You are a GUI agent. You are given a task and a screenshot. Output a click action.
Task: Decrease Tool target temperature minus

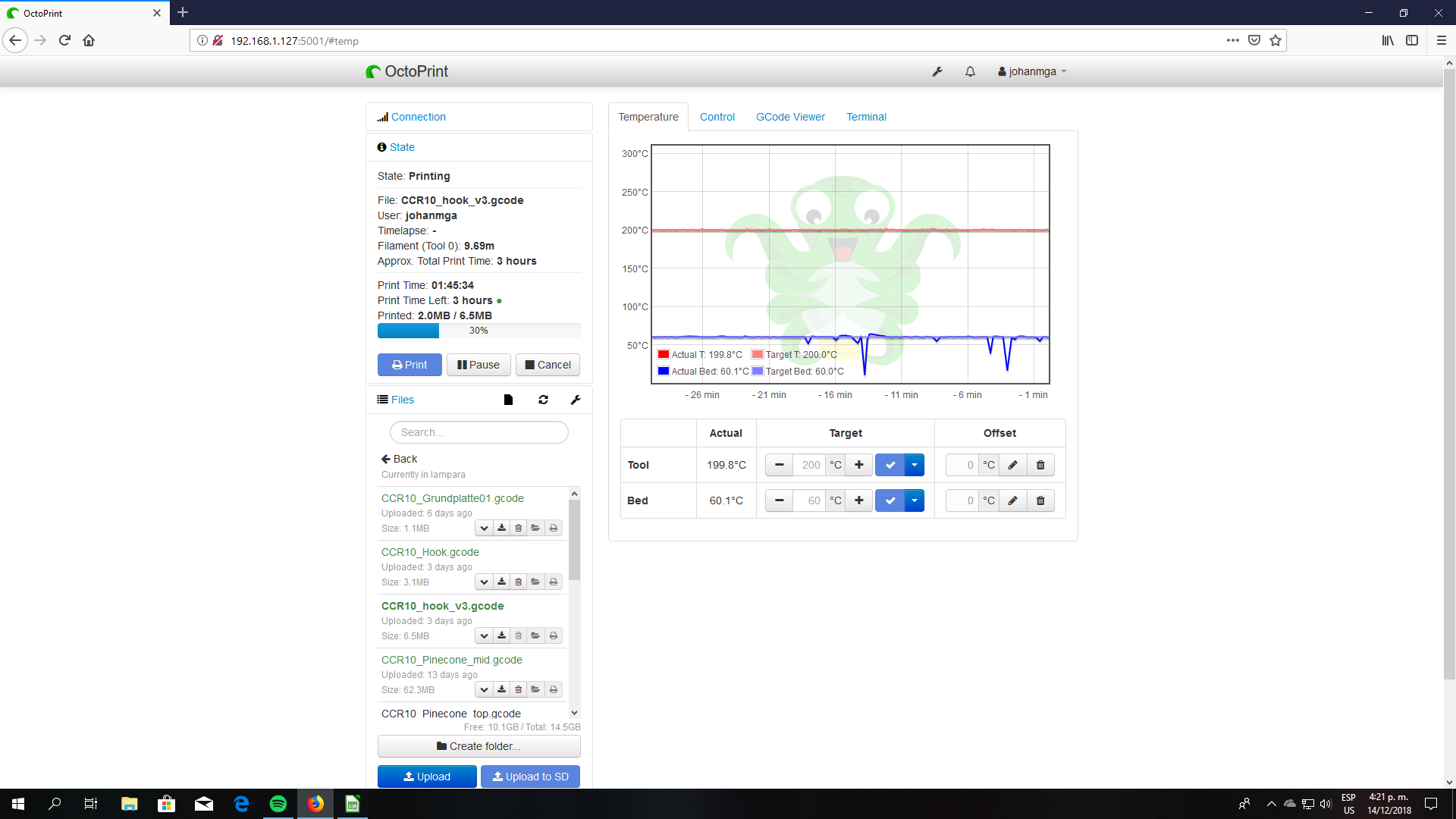pyautogui.click(x=779, y=465)
